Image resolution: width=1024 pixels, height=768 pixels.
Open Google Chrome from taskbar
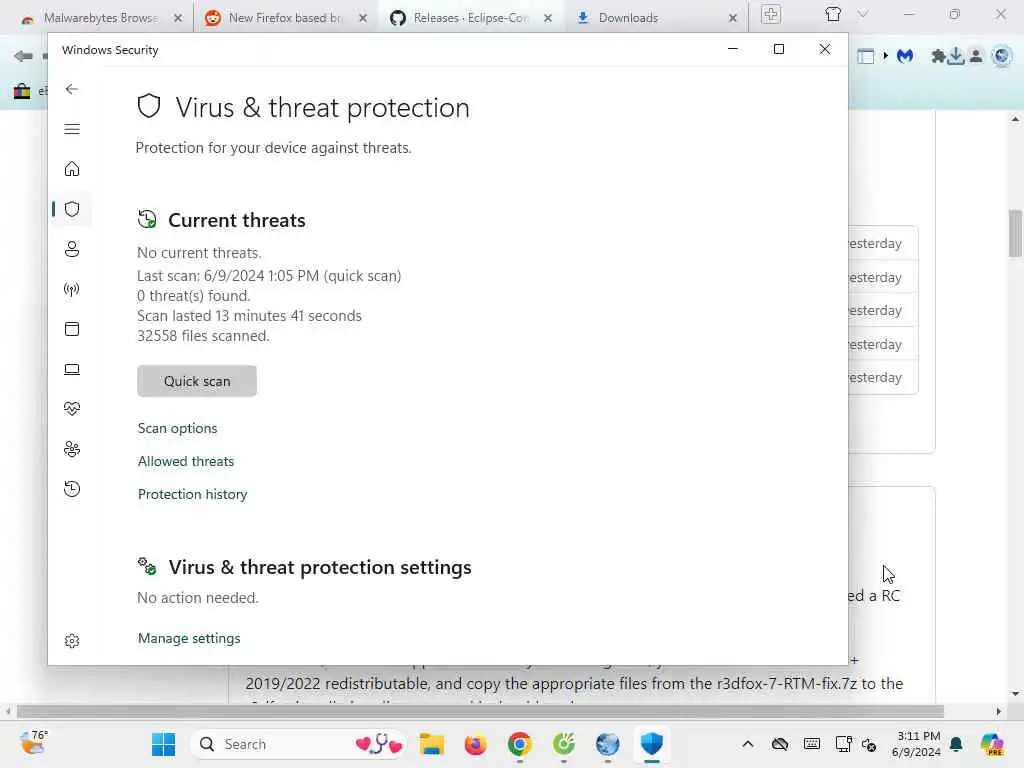pos(520,744)
